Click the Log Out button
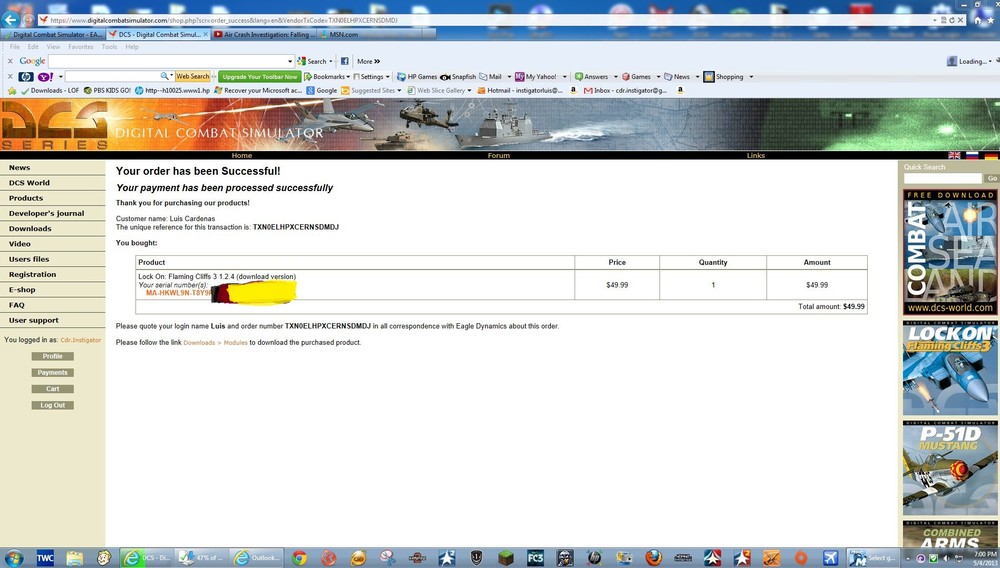Viewport: 1000px width, 568px height. tap(52, 405)
